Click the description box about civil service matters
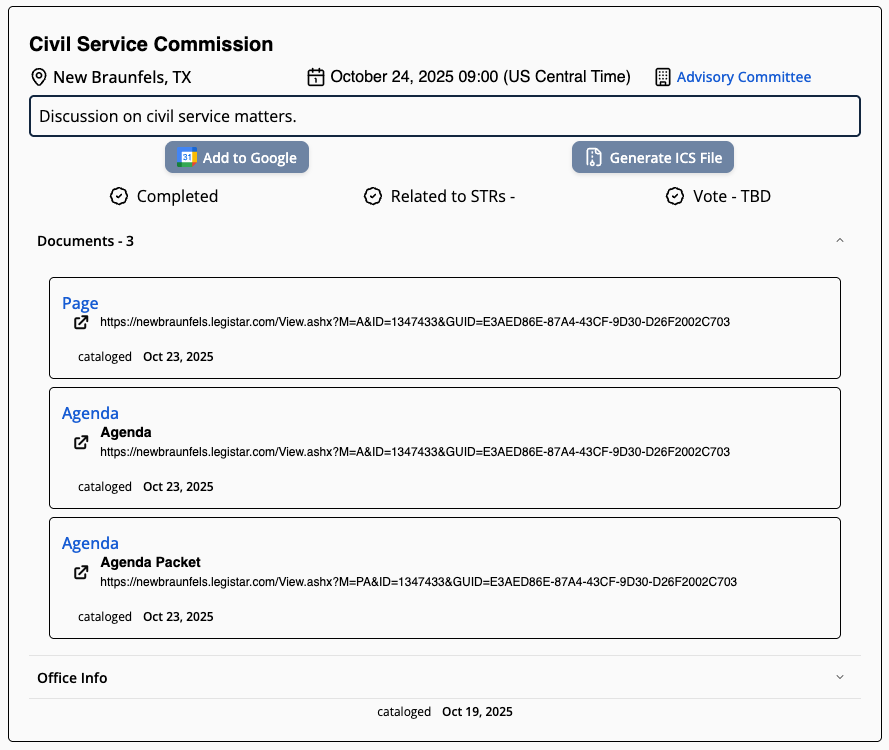This screenshot has height=750, width=889. (x=445, y=116)
